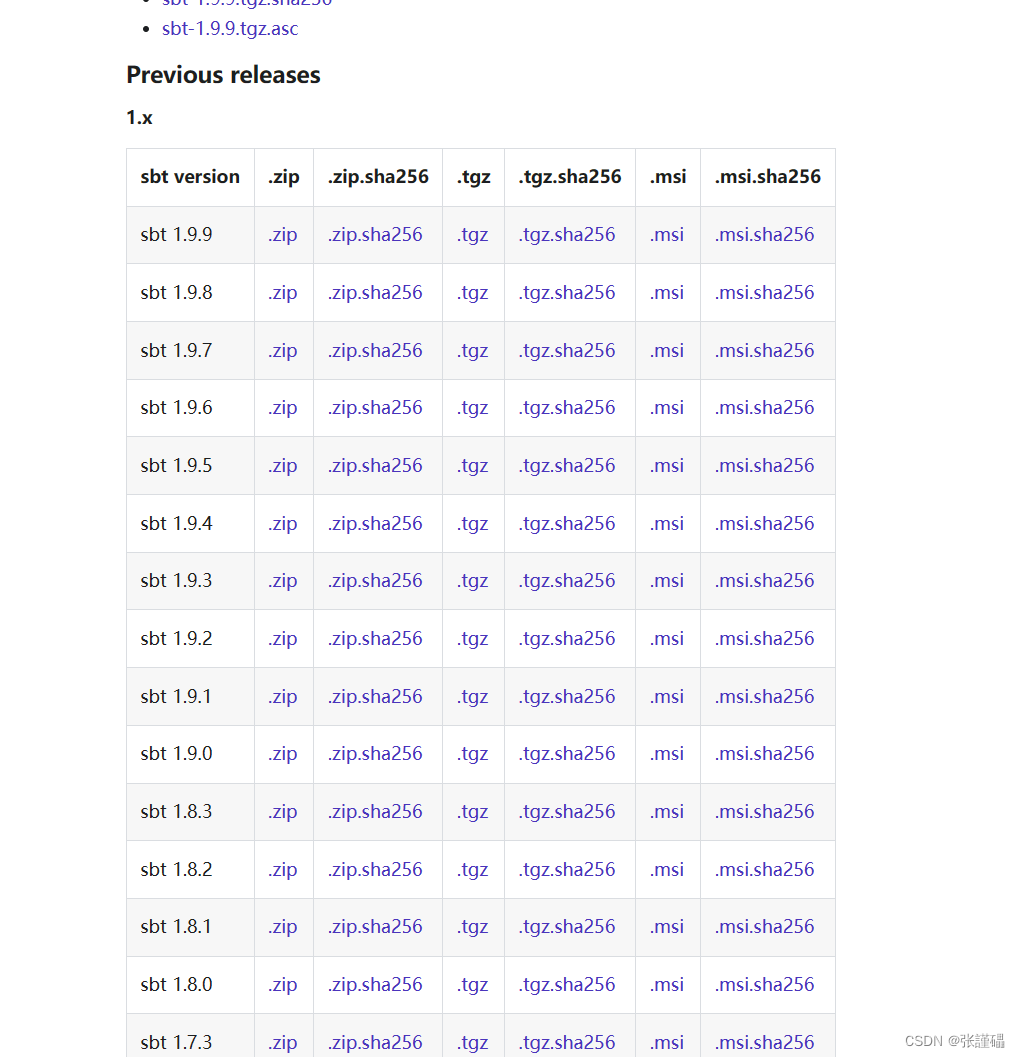This screenshot has width=1020, height=1057.
Task: Open .tgz.sha256 for sbt 1.9.5
Action: click(x=567, y=466)
